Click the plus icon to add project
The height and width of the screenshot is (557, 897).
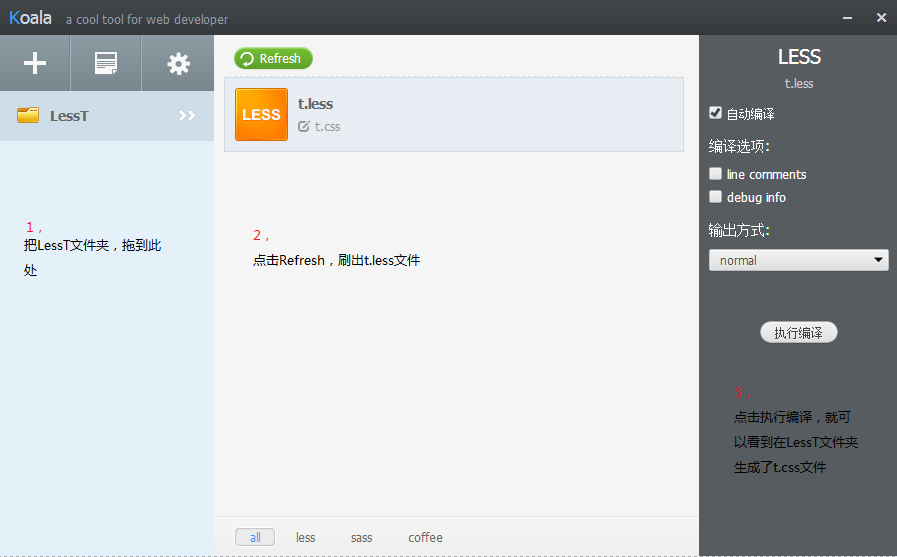coord(35,63)
